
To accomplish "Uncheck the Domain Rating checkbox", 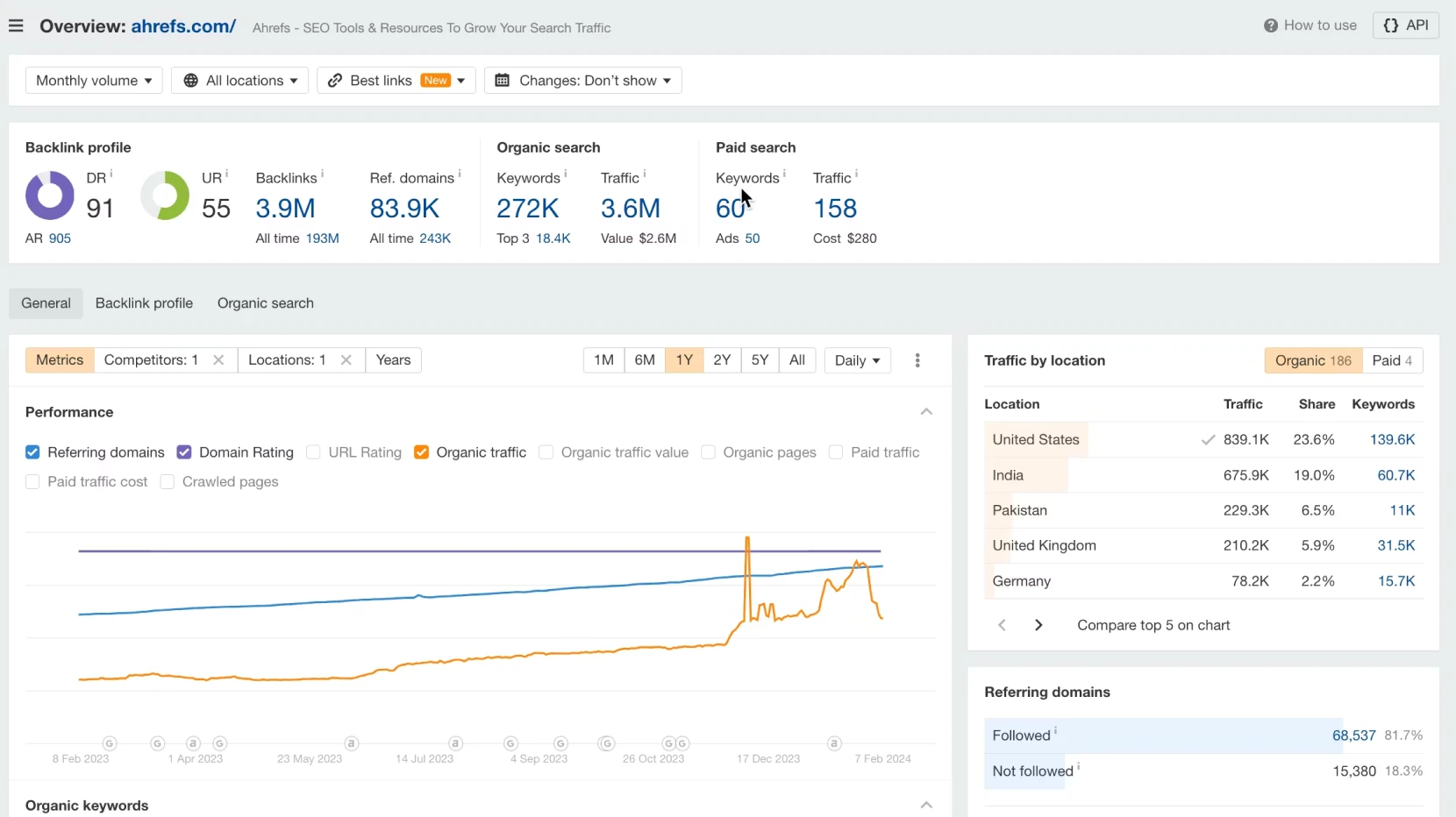I will [183, 452].
